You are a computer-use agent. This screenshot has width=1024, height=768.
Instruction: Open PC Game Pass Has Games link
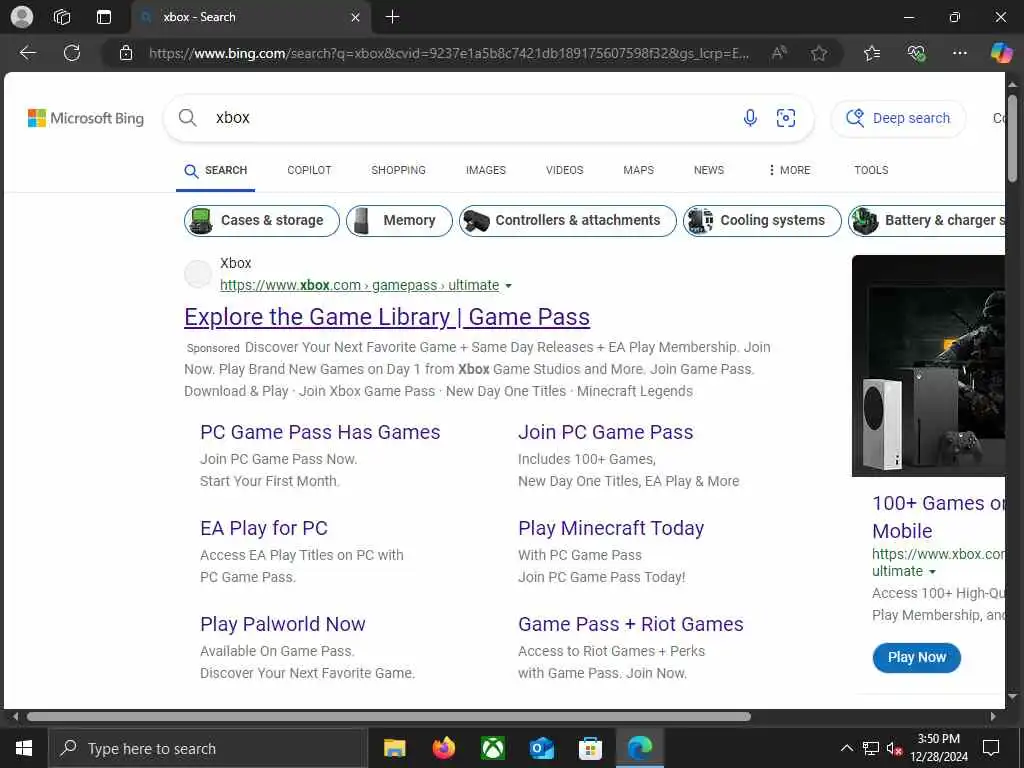320,432
